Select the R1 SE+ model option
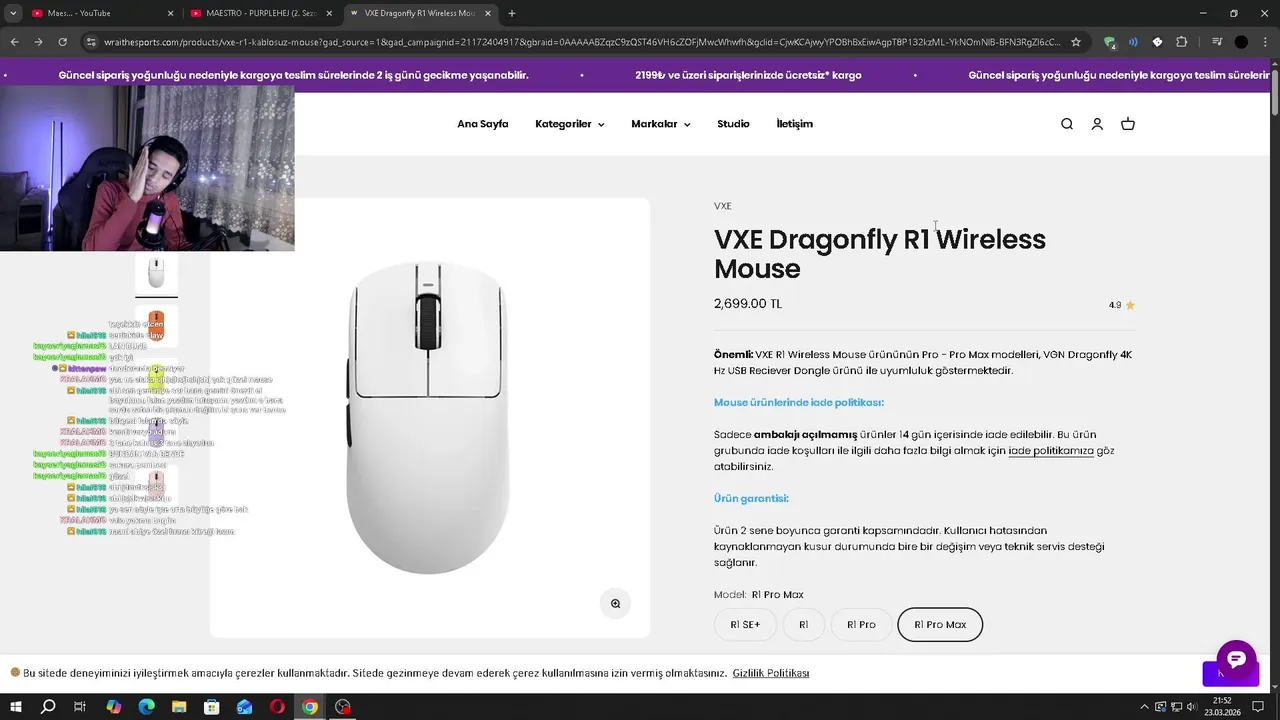 (x=745, y=625)
